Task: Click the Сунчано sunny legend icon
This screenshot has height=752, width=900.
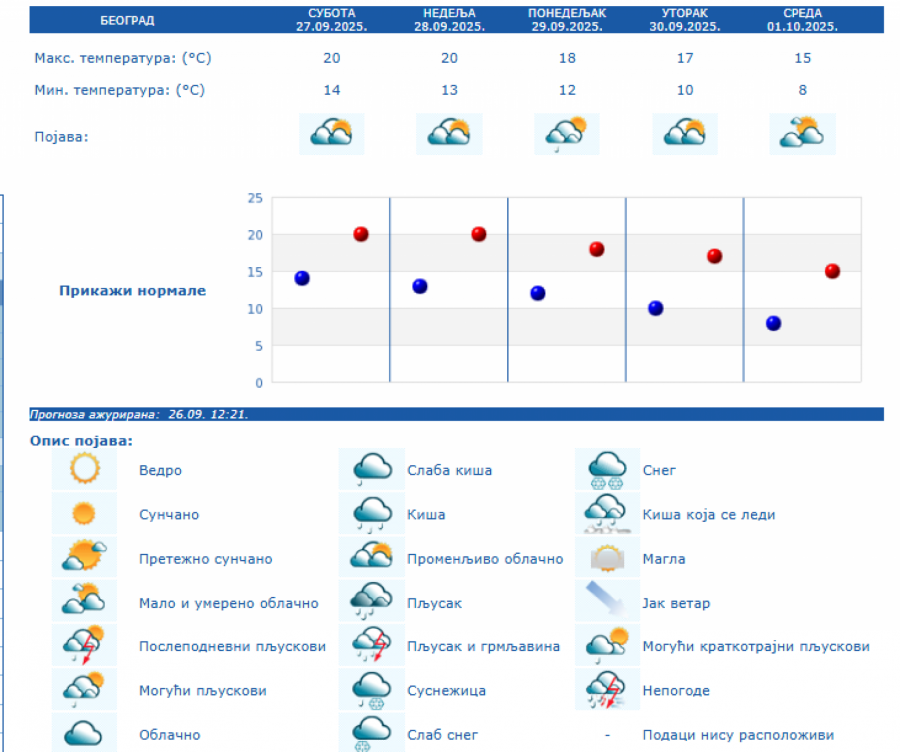Action: (x=84, y=513)
